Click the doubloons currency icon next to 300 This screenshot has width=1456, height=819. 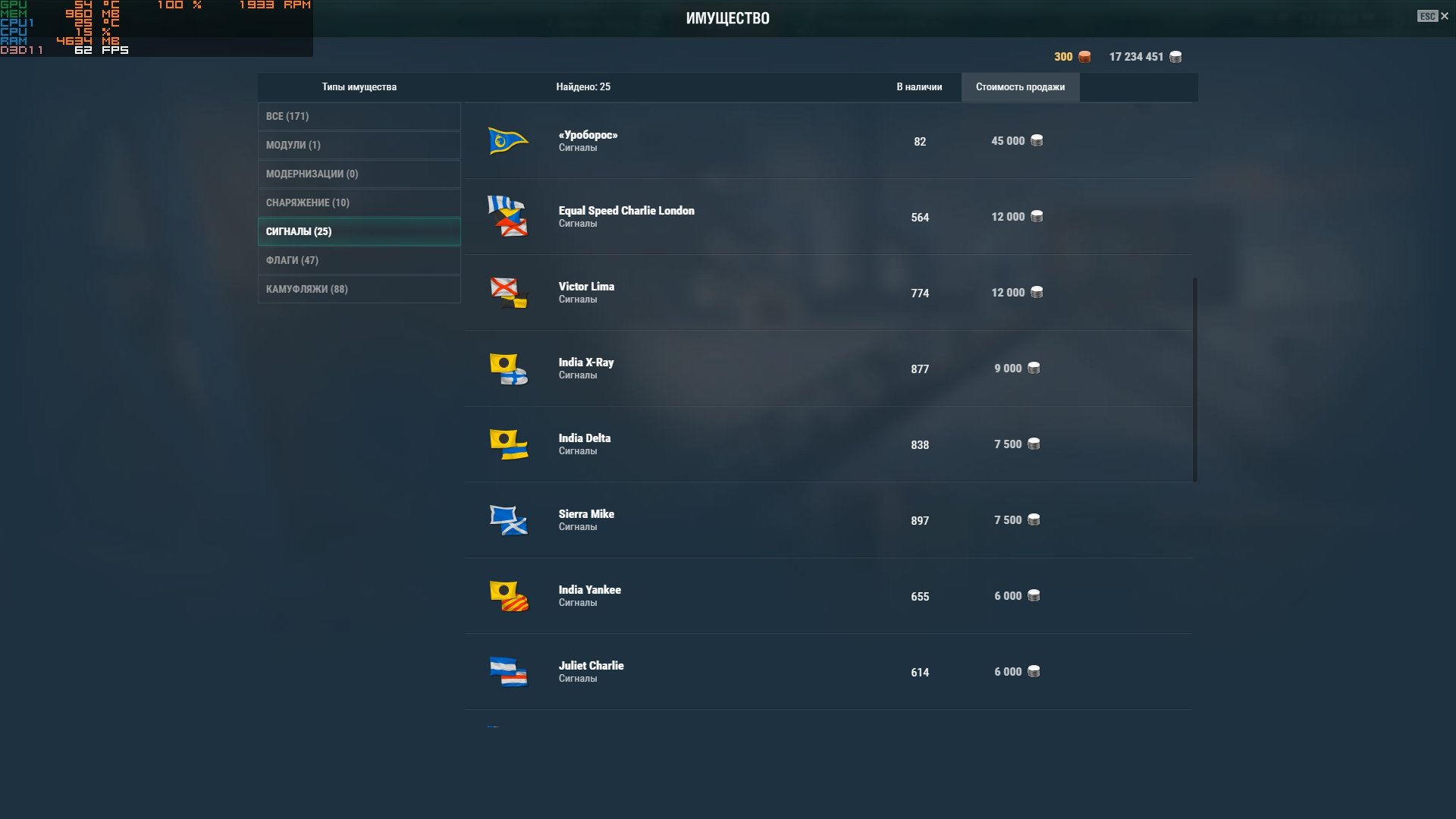click(x=1084, y=57)
